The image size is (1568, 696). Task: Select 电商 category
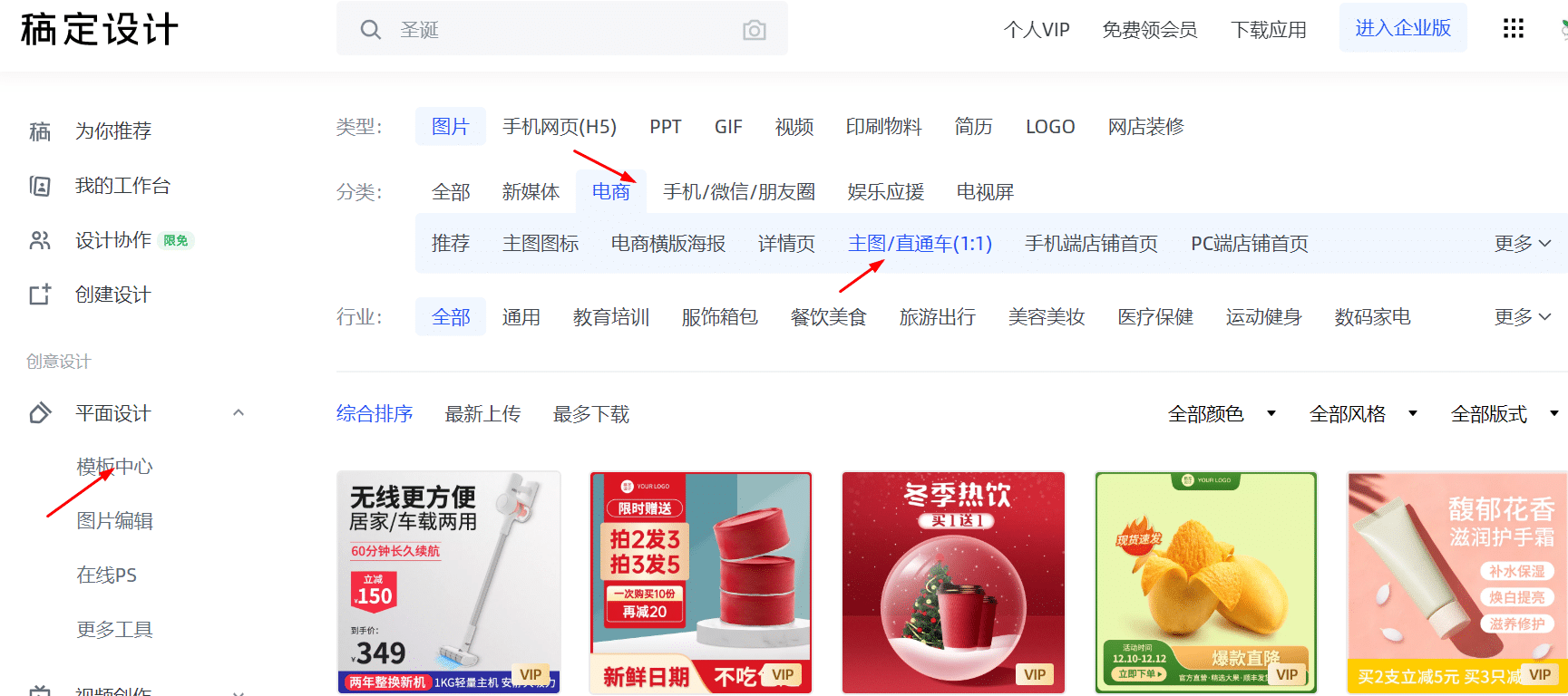[x=611, y=192]
